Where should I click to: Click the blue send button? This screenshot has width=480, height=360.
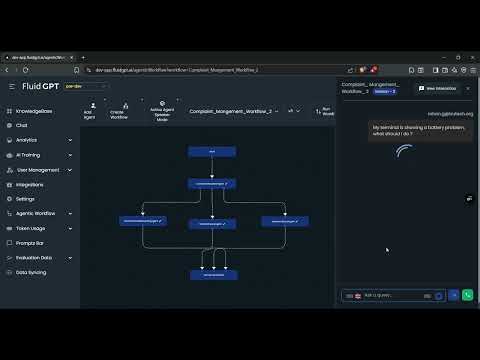454,295
